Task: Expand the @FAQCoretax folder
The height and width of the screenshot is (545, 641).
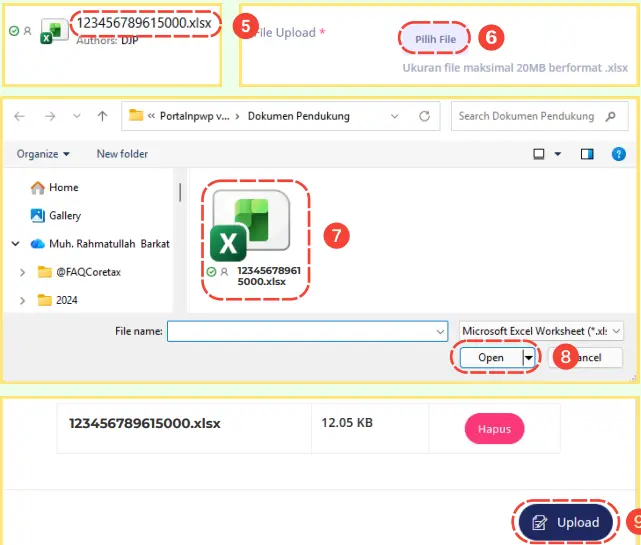Action: pyautogui.click(x=22, y=272)
